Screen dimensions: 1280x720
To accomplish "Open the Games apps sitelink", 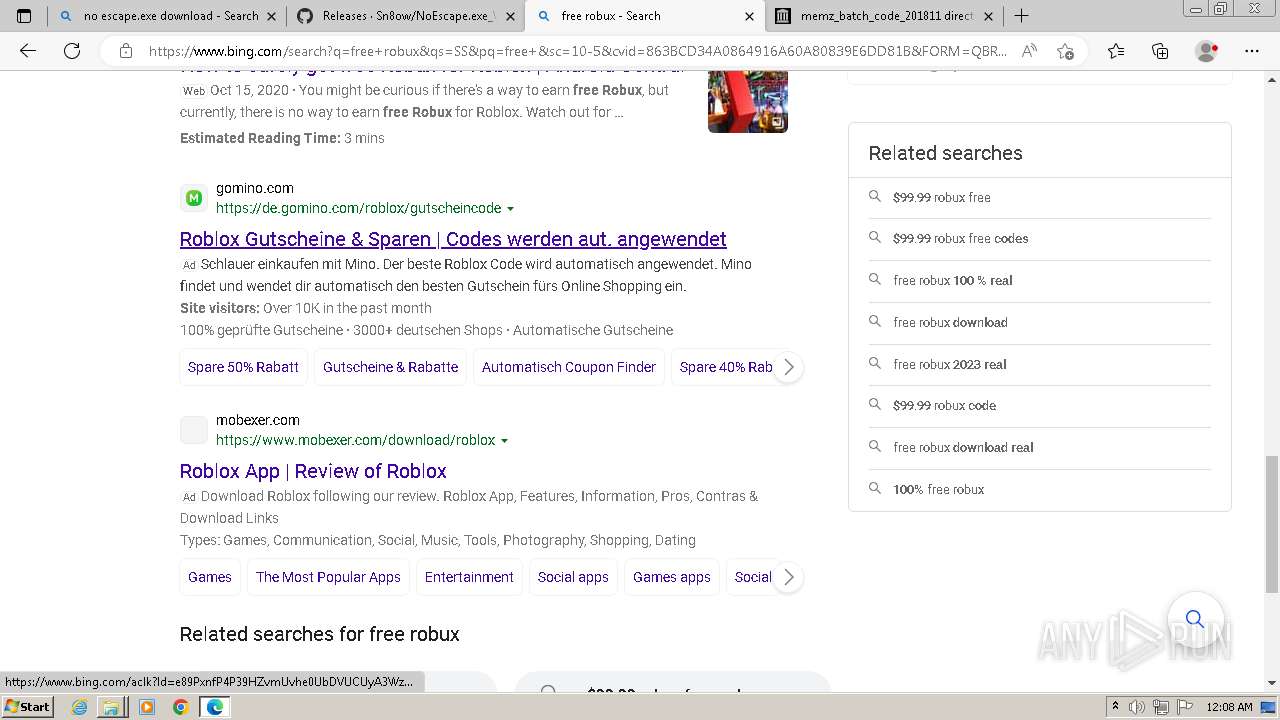I will tap(672, 577).
